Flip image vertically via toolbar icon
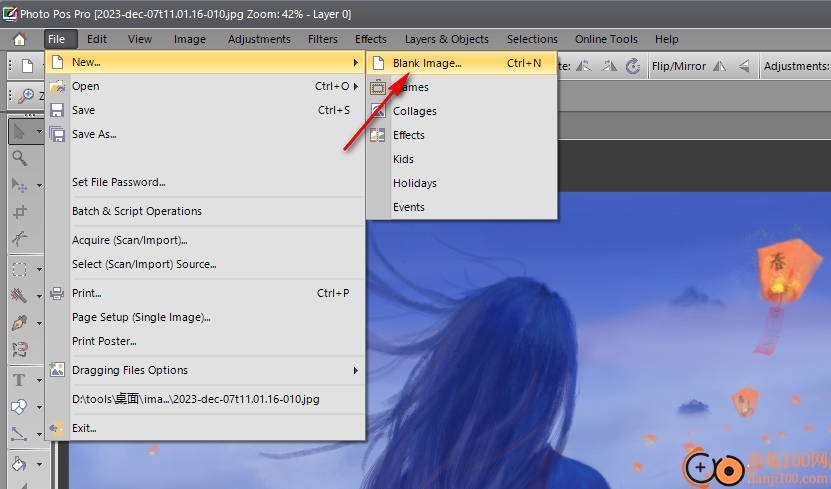 pos(744,66)
